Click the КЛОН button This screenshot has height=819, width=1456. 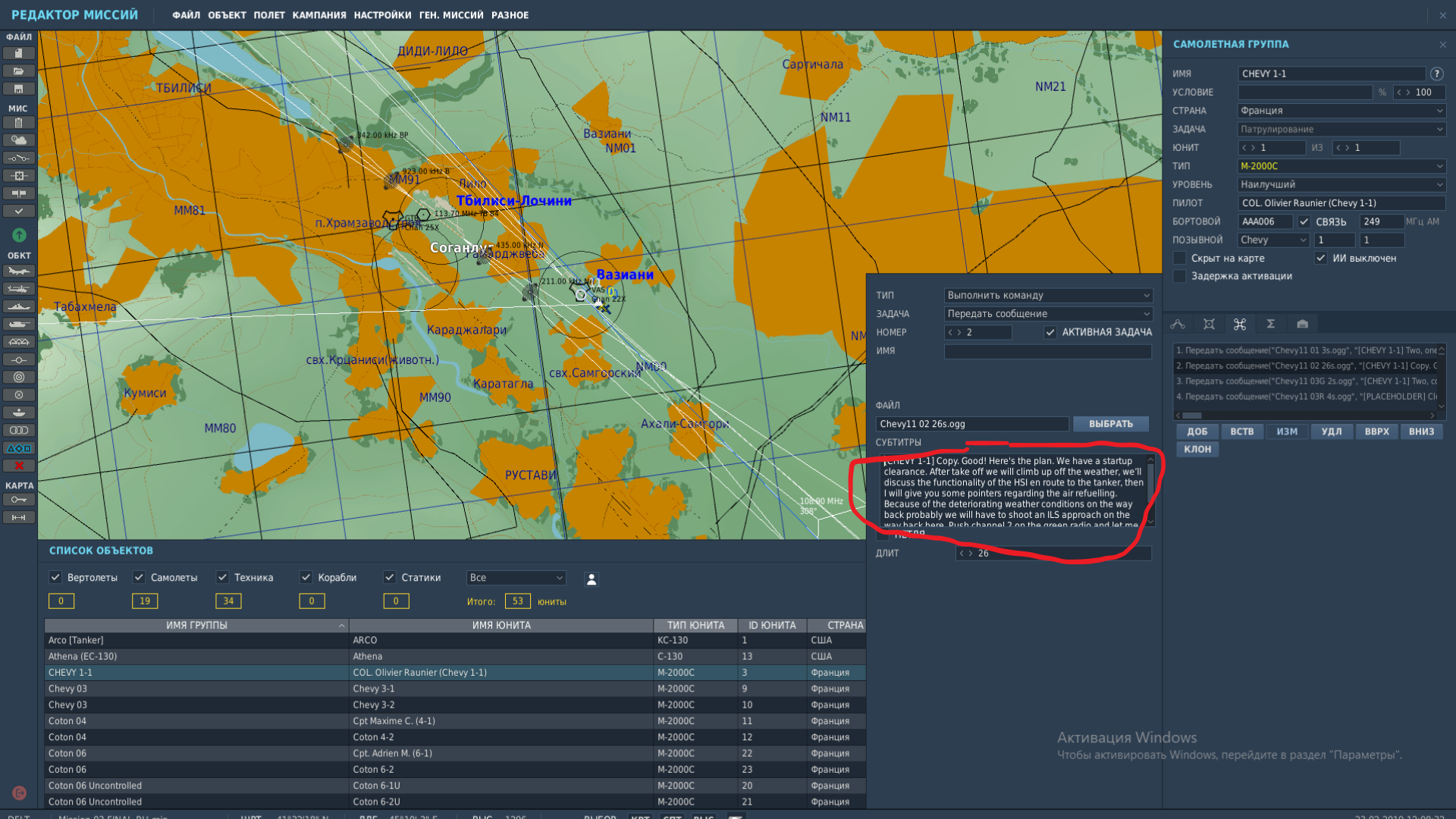tap(1197, 449)
